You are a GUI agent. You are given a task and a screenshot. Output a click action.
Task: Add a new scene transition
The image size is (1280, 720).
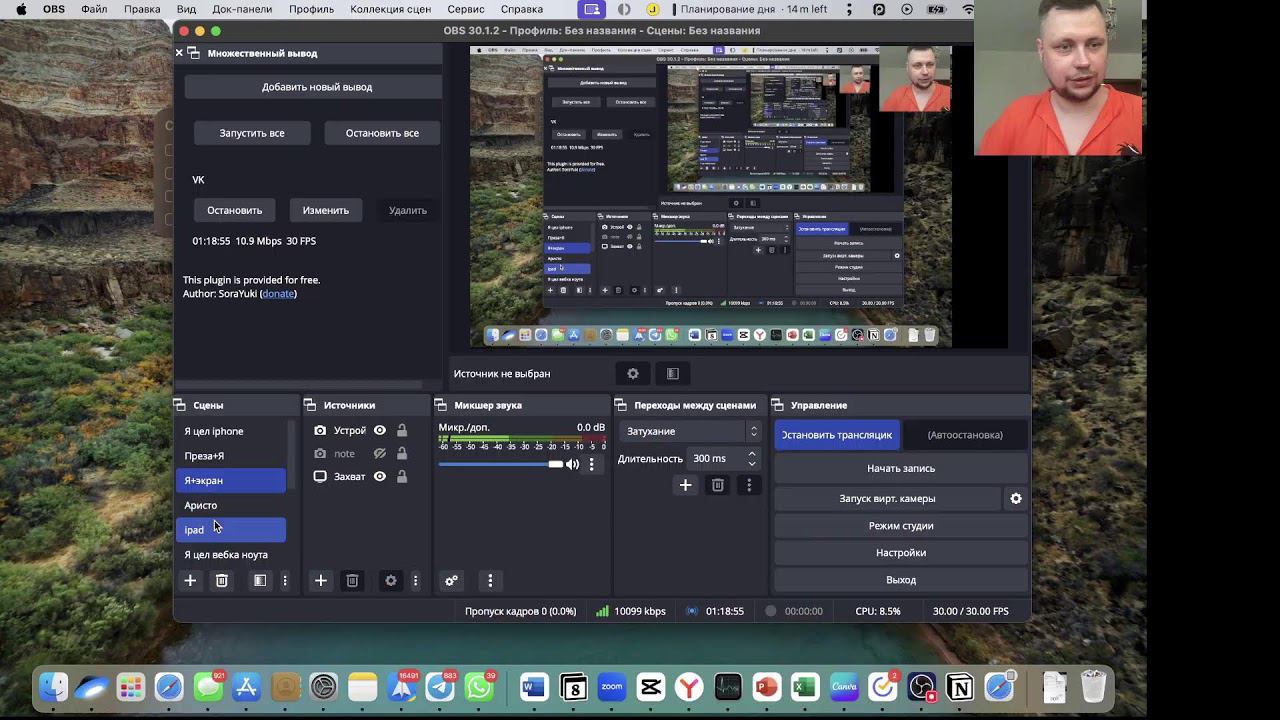click(x=685, y=485)
